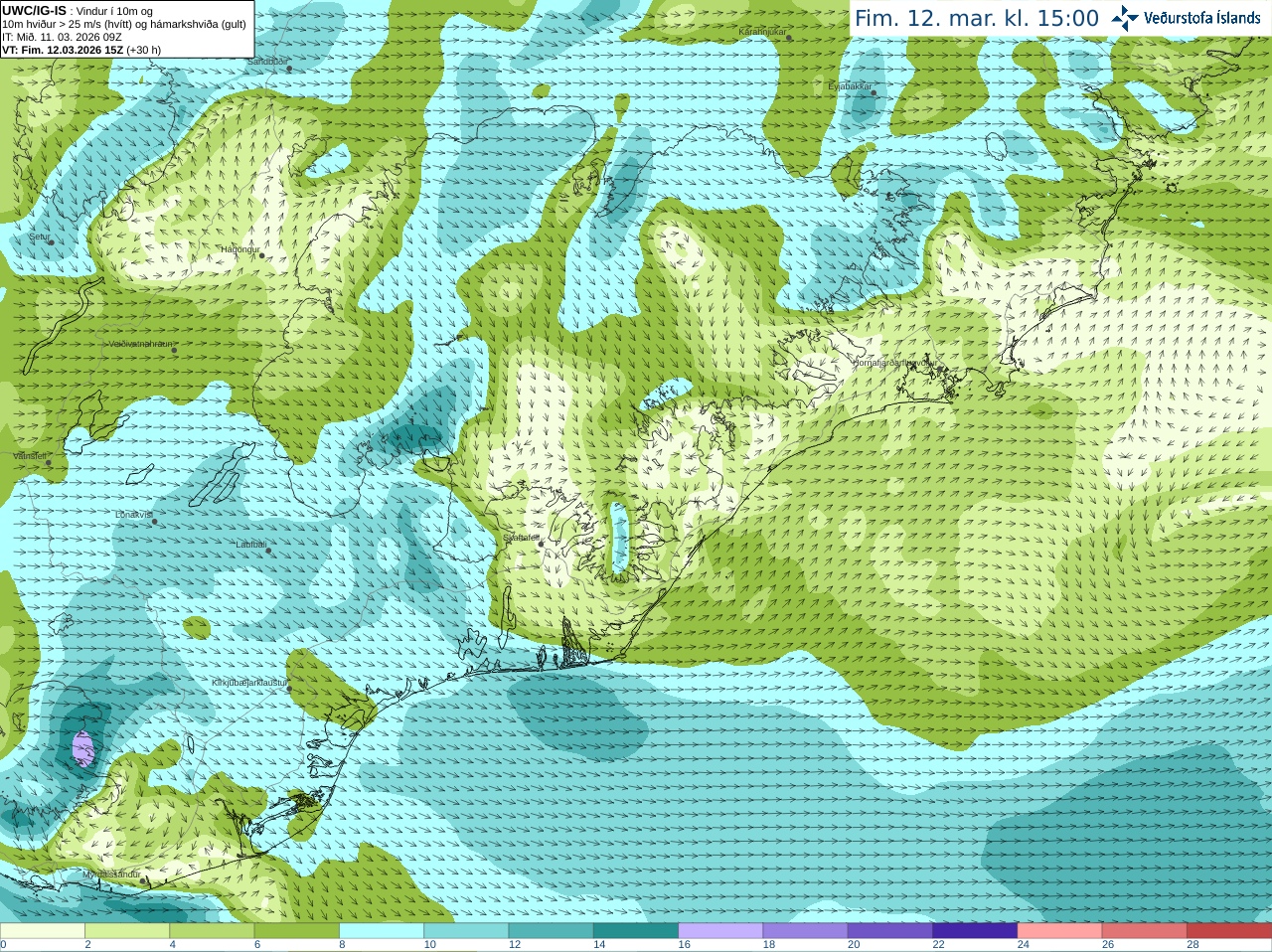Click the 18-20 m/s purple legend swatch

pos(806,931)
